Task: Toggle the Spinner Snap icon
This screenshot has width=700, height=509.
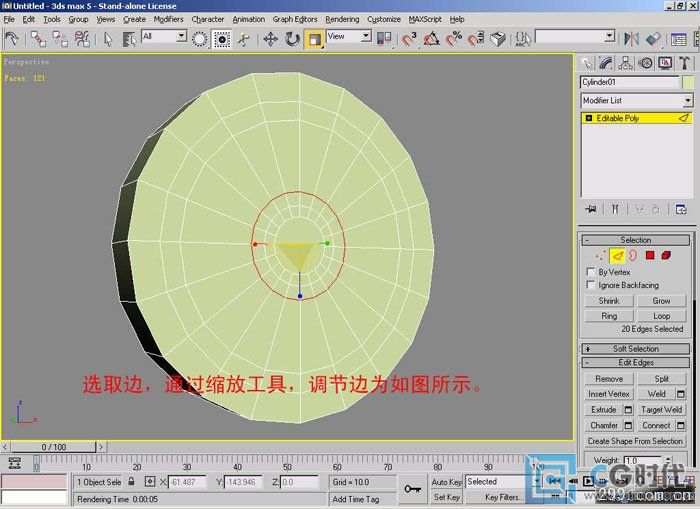Action: [x=476, y=39]
